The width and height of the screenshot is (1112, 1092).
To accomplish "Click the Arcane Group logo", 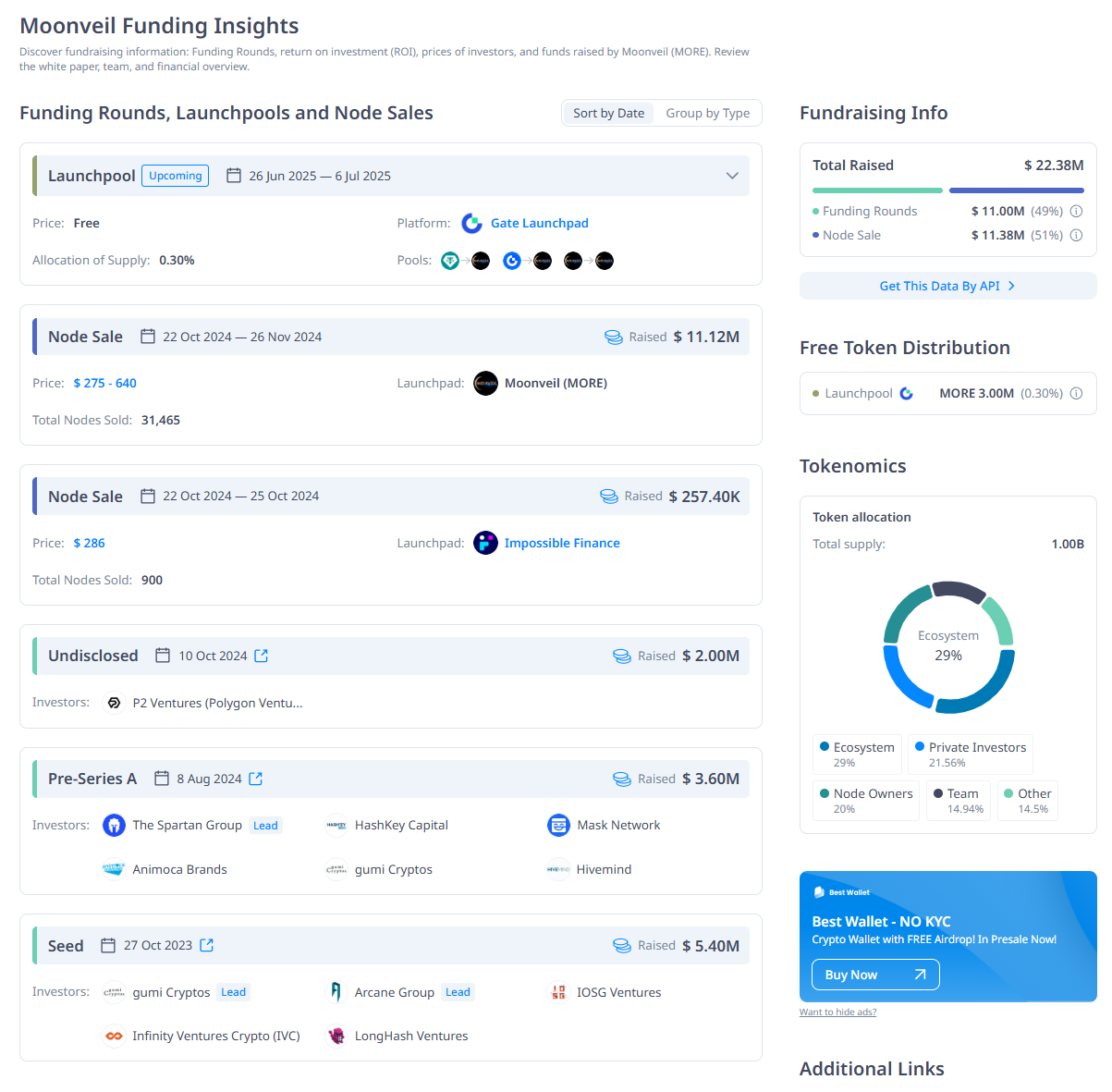I will (336, 992).
